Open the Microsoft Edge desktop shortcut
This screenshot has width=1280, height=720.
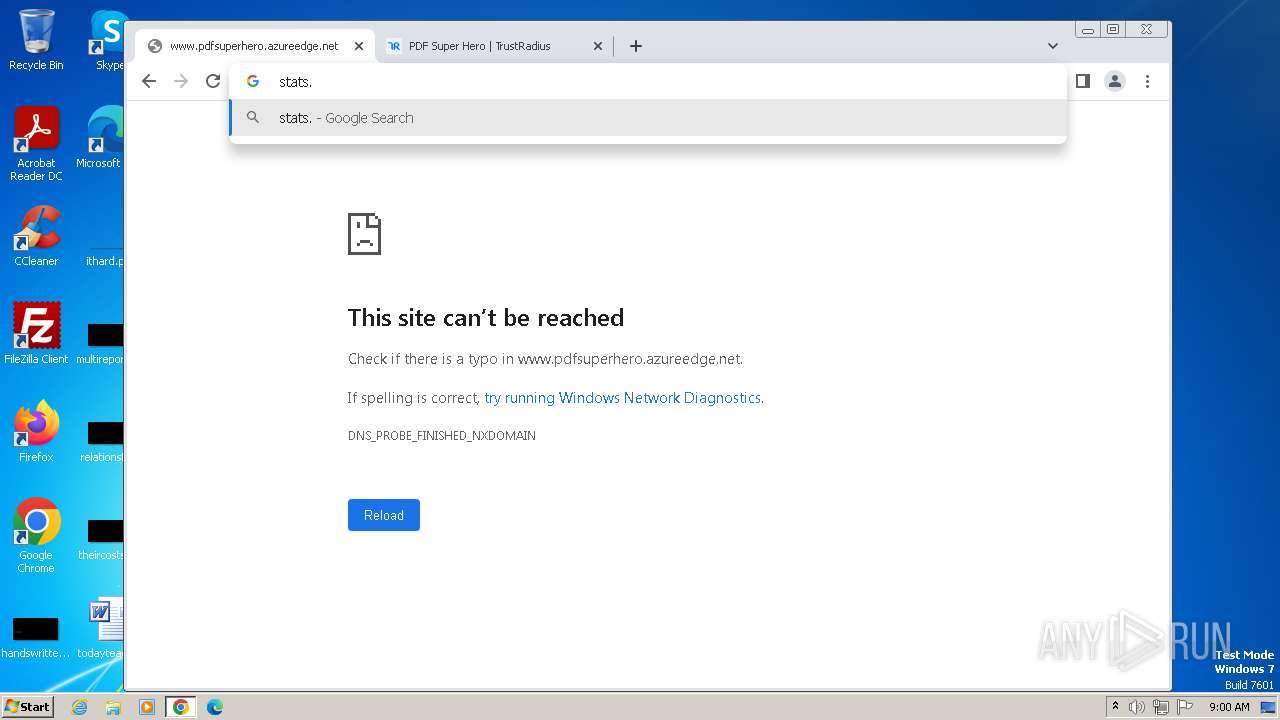(x=100, y=137)
